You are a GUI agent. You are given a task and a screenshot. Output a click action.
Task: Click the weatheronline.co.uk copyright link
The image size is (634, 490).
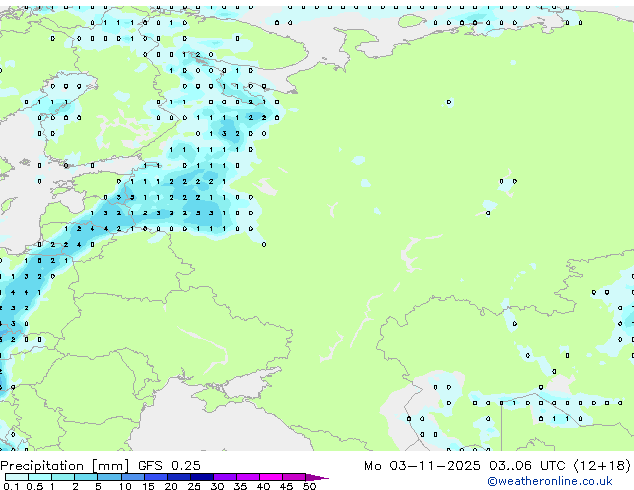550,481
